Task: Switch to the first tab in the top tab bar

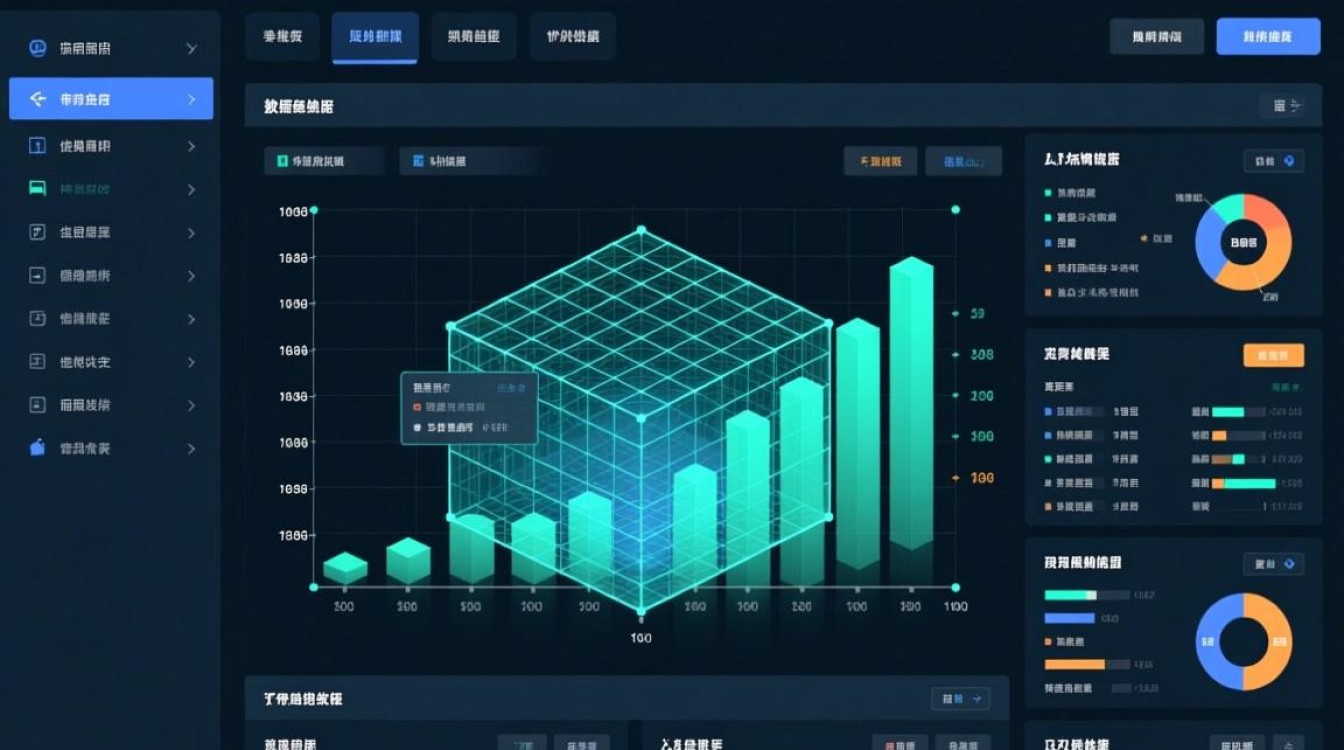Action: coord(282,36)
